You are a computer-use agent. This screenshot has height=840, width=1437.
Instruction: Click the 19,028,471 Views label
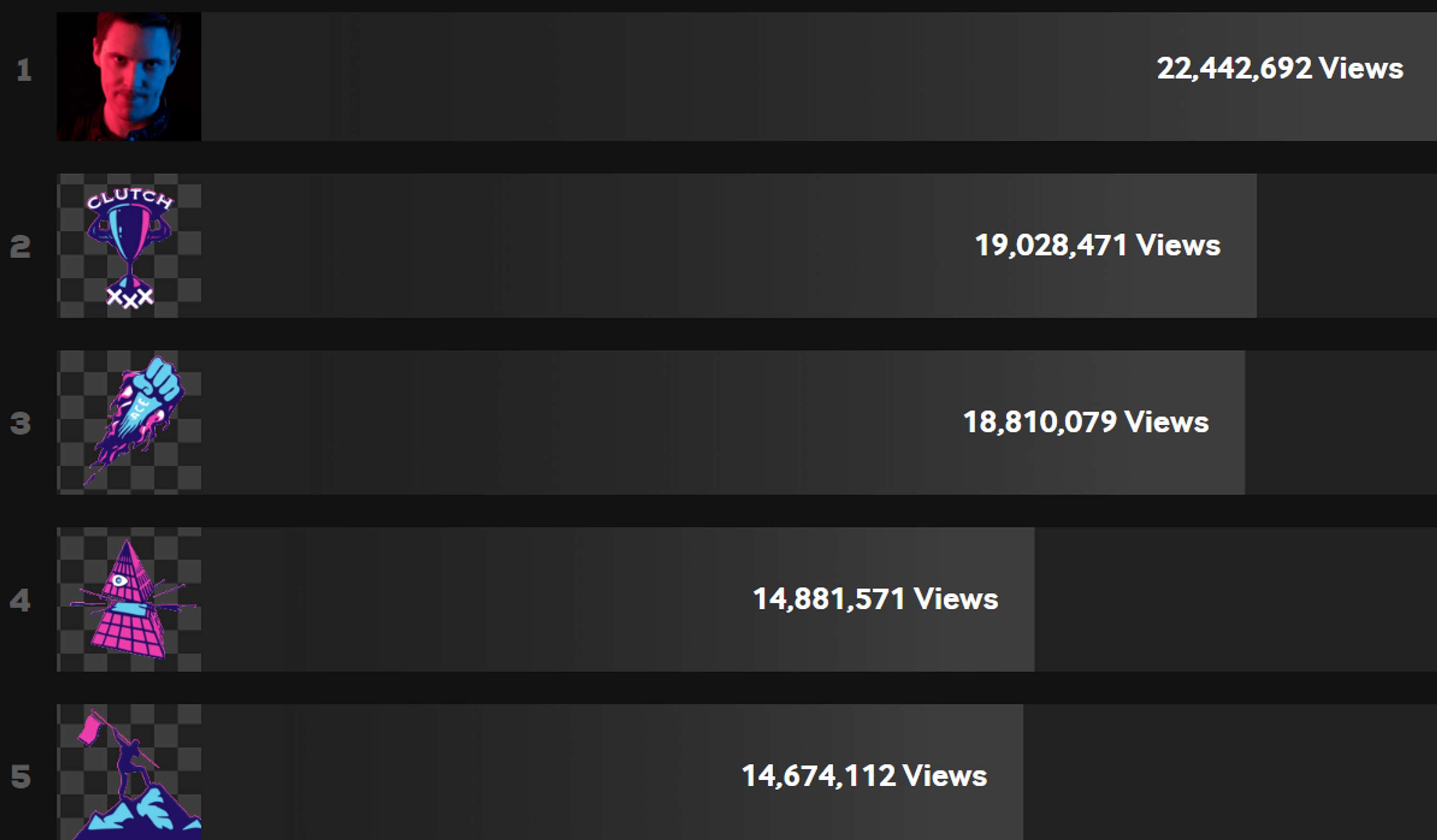click(x=1098, y=246)
